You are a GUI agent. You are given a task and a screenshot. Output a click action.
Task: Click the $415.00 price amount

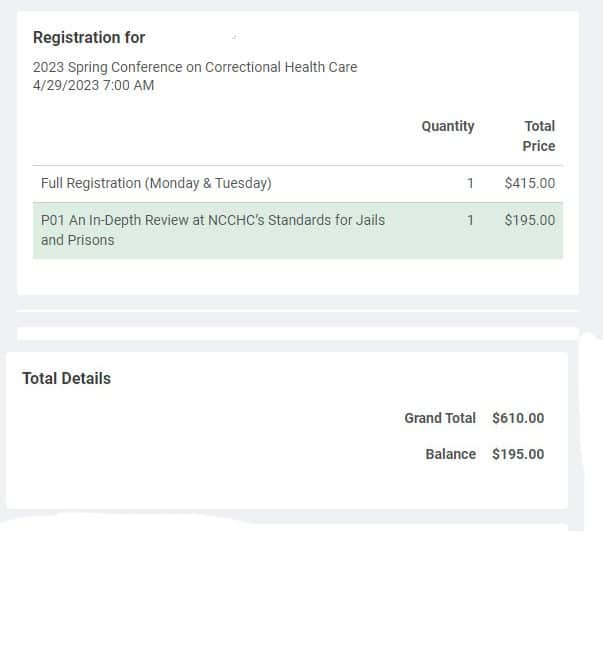click(530, 183)
